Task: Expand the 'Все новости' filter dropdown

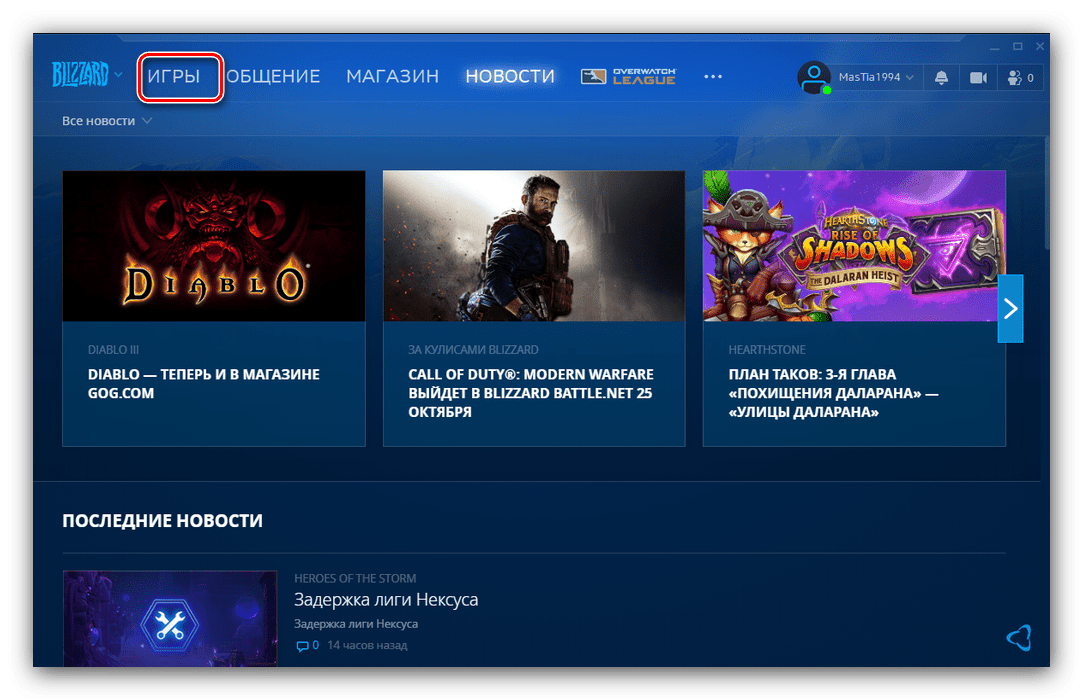Action: (x=107, y=121)
